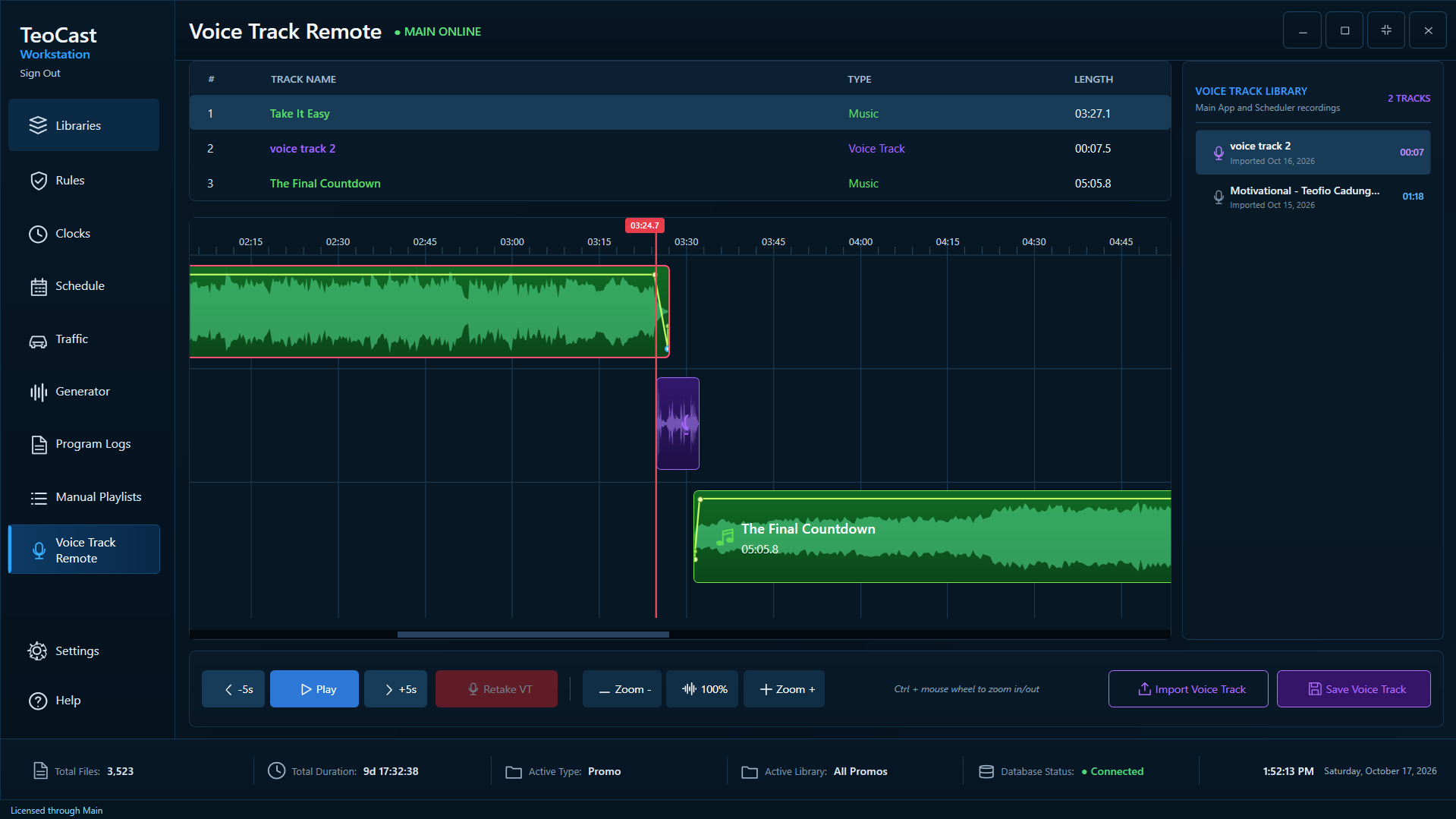
Task: Click the Clocks clock icon
Action: tap(38, 234)
